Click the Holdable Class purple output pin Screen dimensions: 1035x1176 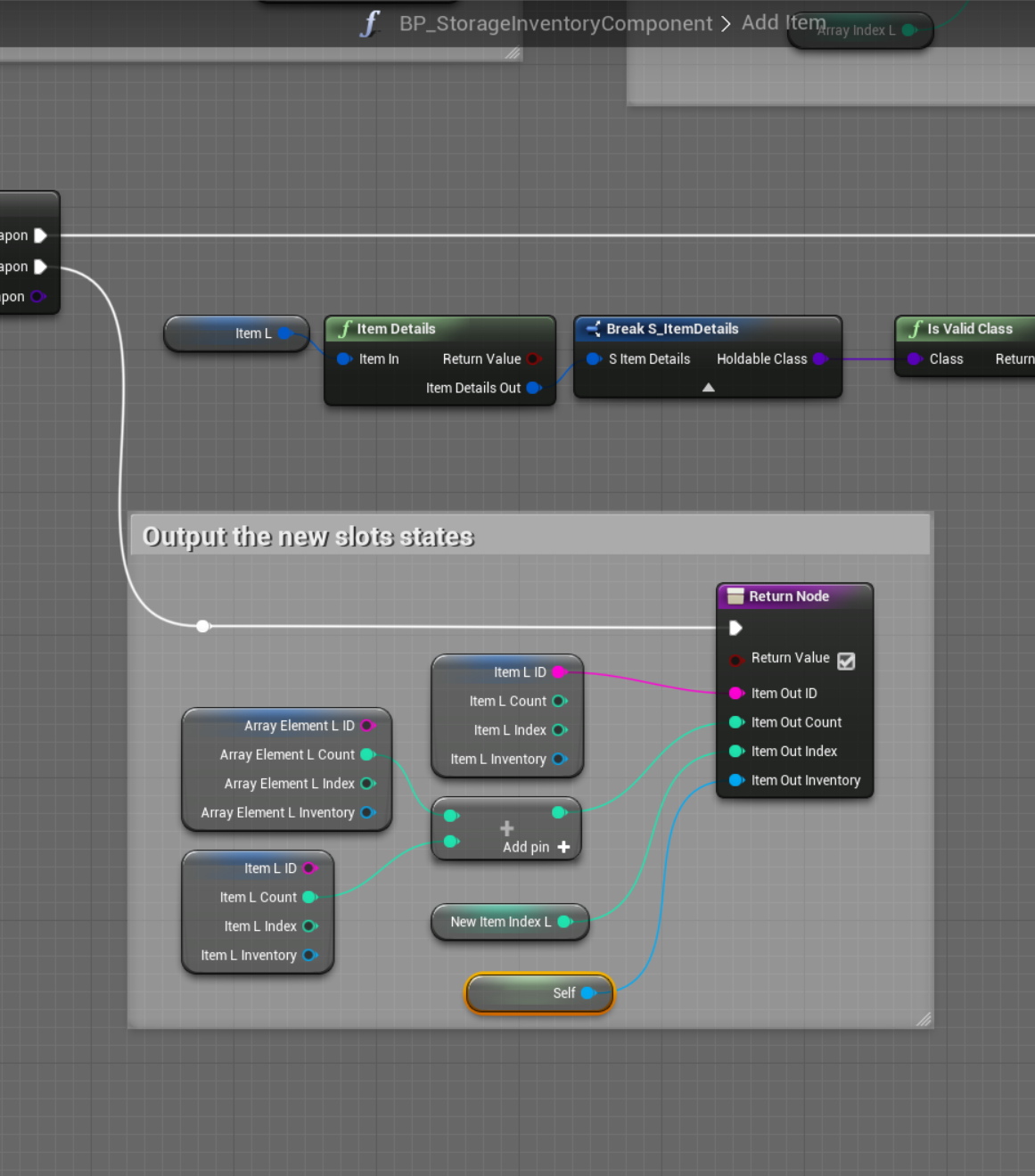point(819,358)
